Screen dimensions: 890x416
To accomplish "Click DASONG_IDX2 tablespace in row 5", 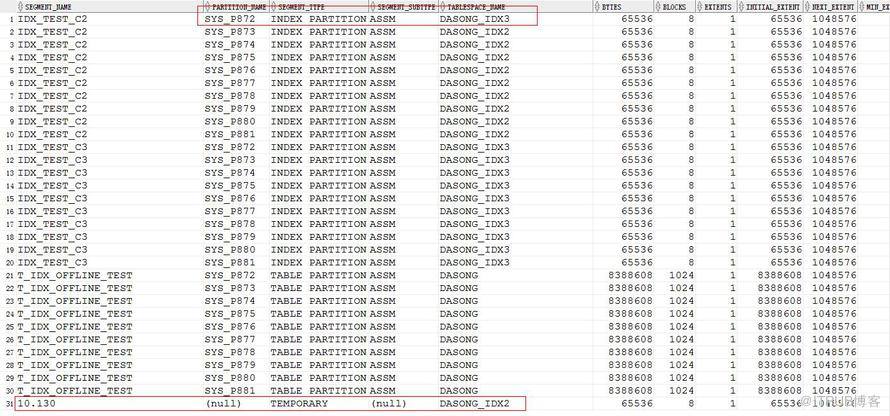I will [475, 70].
